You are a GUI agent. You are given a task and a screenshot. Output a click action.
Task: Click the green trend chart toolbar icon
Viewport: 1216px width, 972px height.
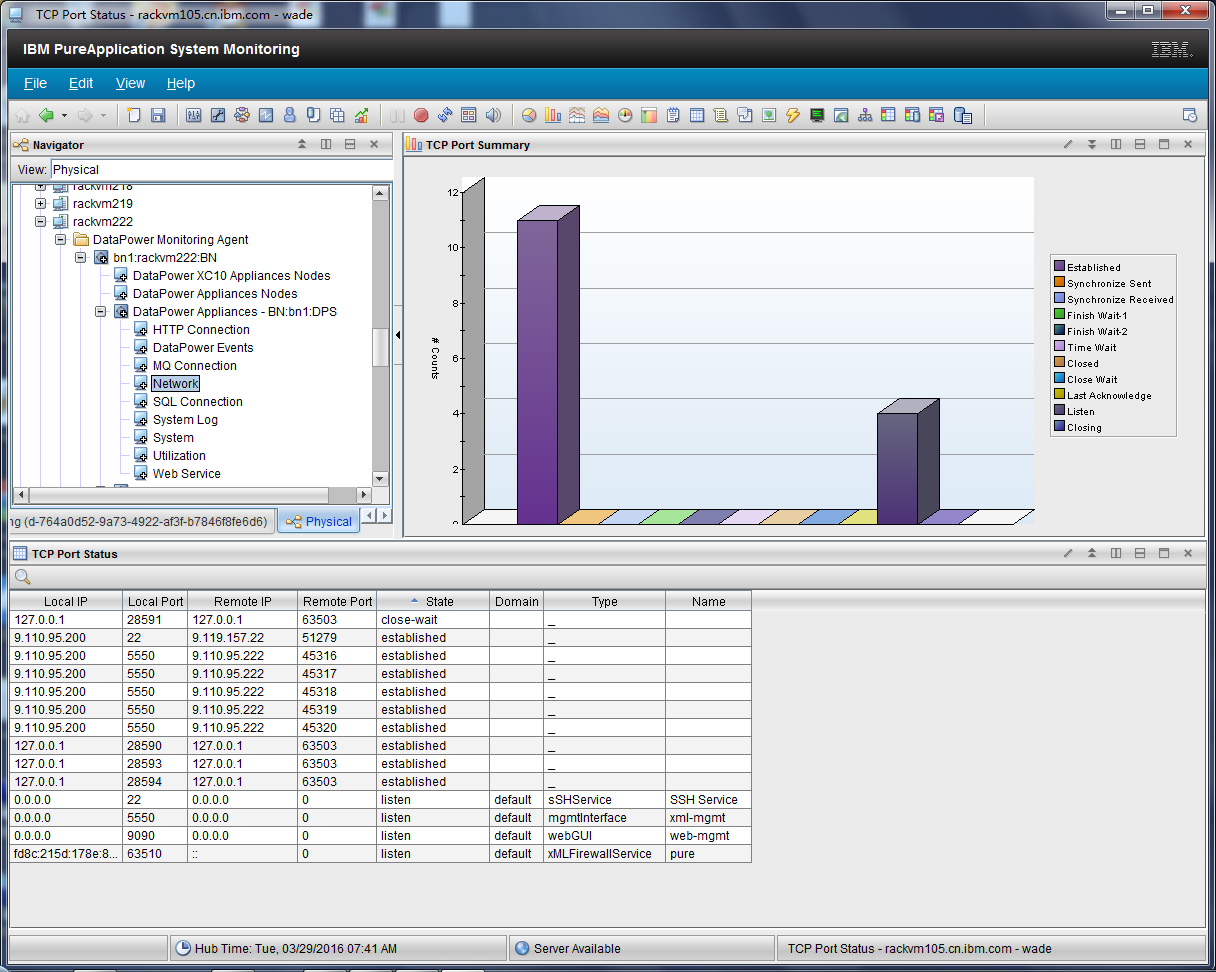361,115
